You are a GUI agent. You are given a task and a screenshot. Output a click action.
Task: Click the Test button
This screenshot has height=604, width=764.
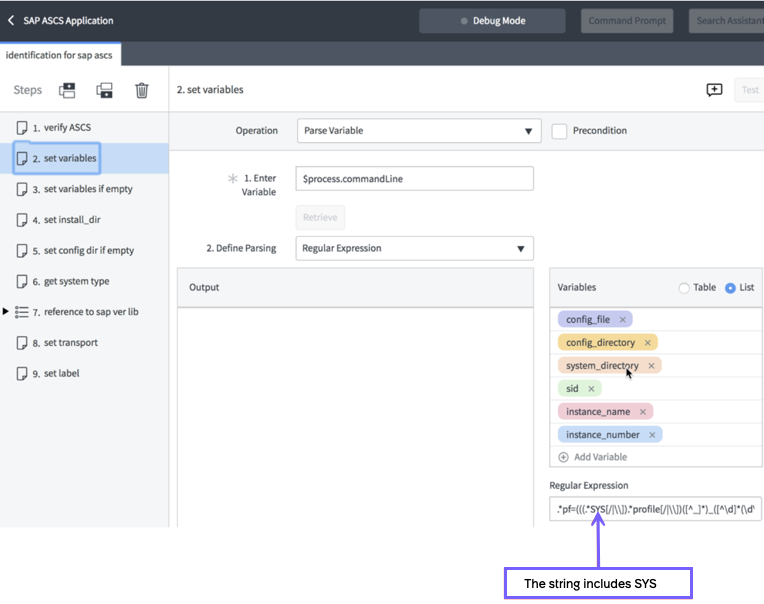click(749, 90)
